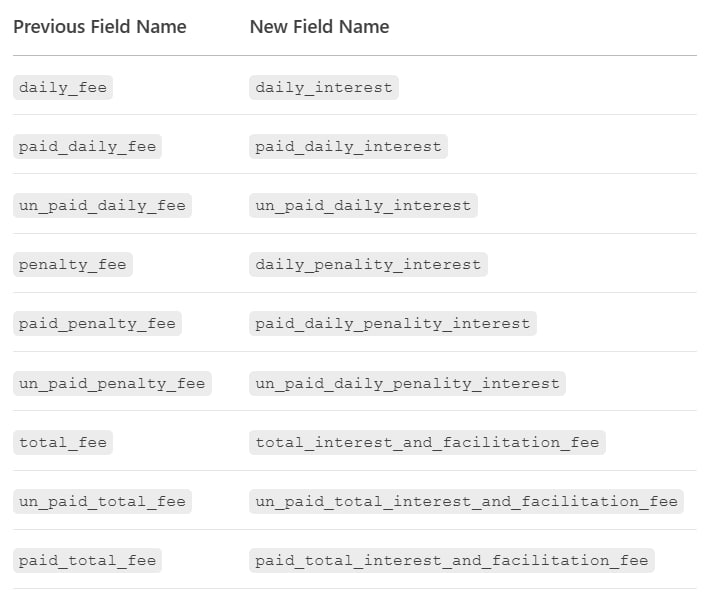The image size is (710, 592).
Task: Select the un_paid_daily_fee code label
Action: (102, 205)
